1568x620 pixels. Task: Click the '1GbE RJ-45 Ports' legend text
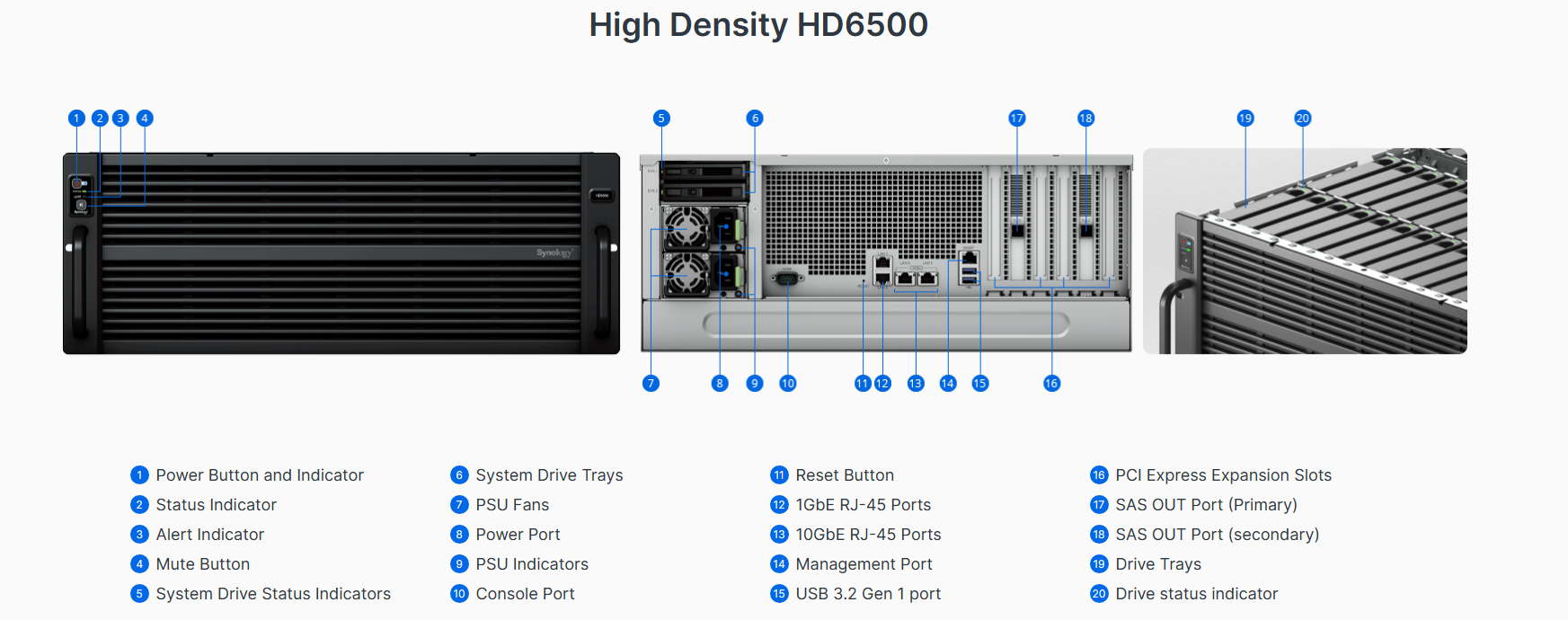pyautogui.click(x=864, y=505)
